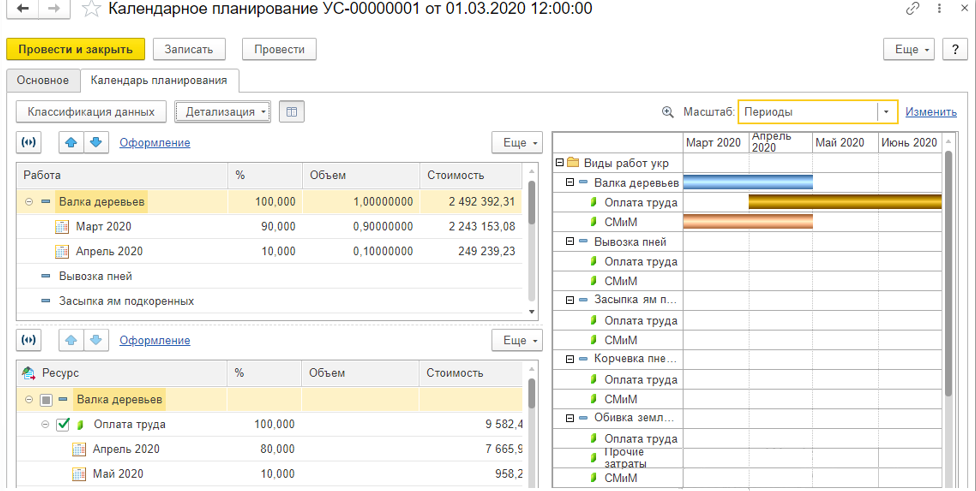The height and width of the screenshot is (491, 976).
Task: Select the blue Валка деревьев Gantt bar
Action: (x=747, y=183)
